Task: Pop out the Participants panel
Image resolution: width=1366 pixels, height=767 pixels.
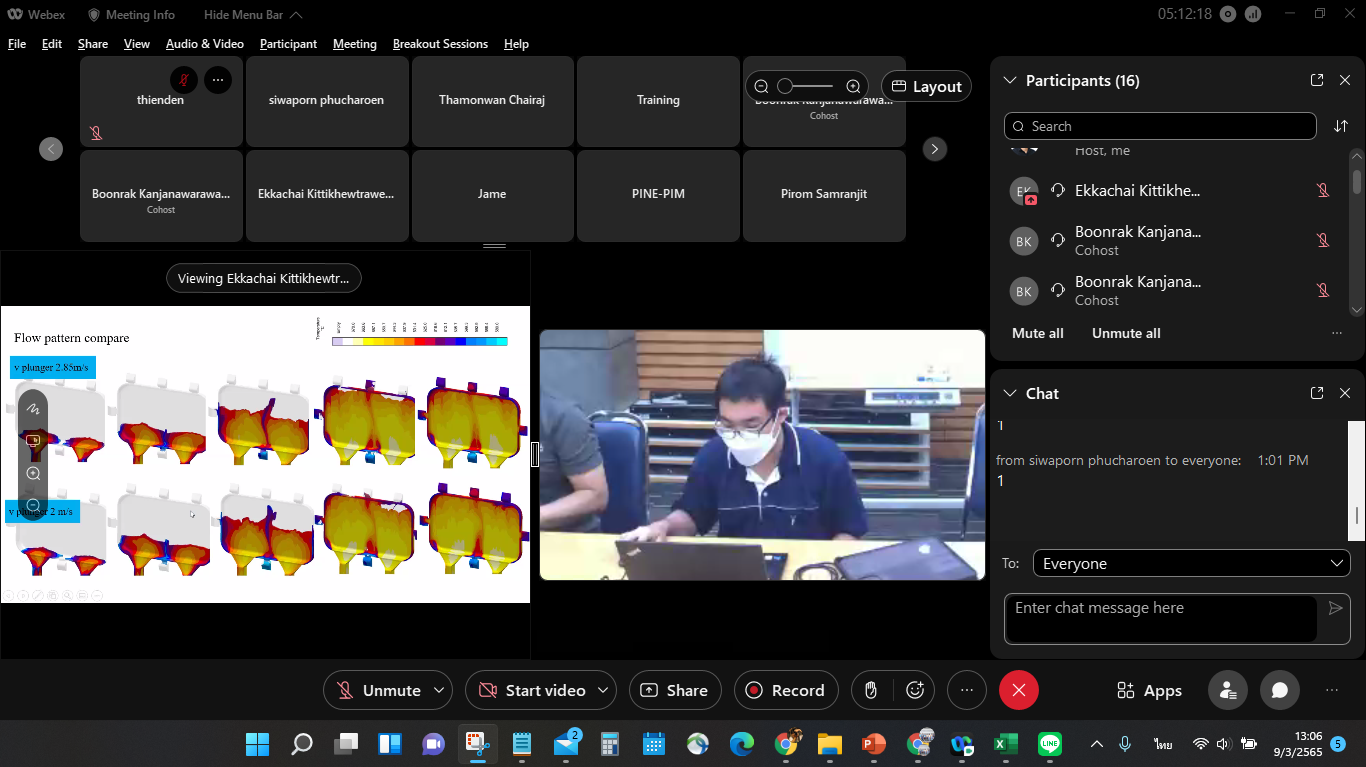Action: [1317, 80]
